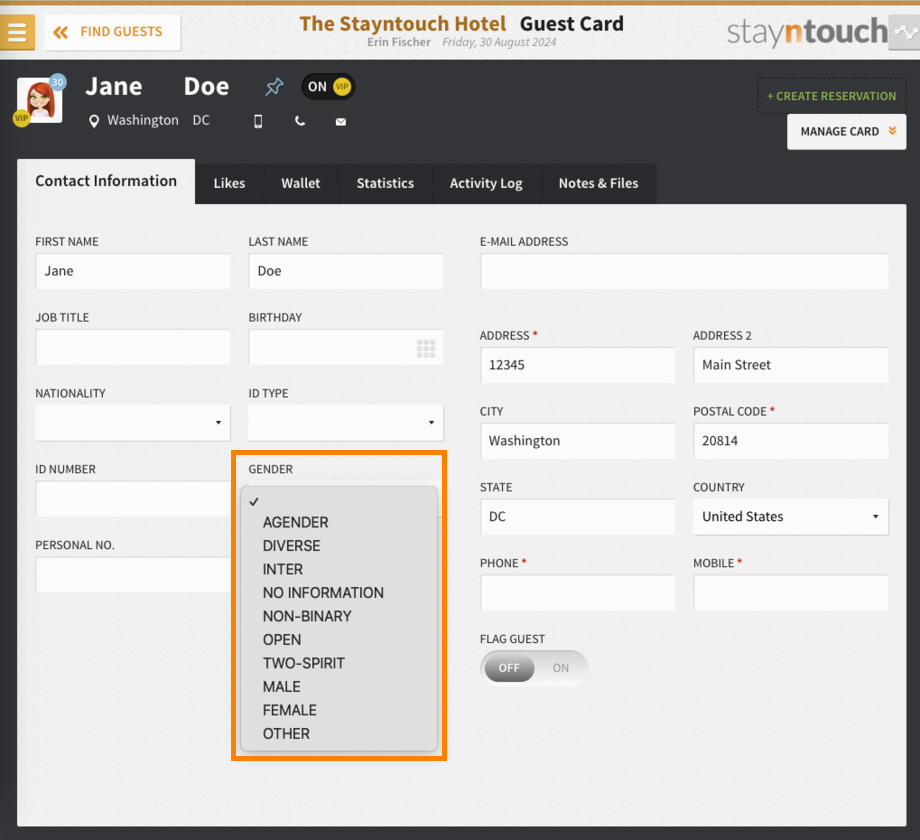Click the location pin icon beside Washington
This screenshot has height=840, width=920.
(x=93, y=121)
